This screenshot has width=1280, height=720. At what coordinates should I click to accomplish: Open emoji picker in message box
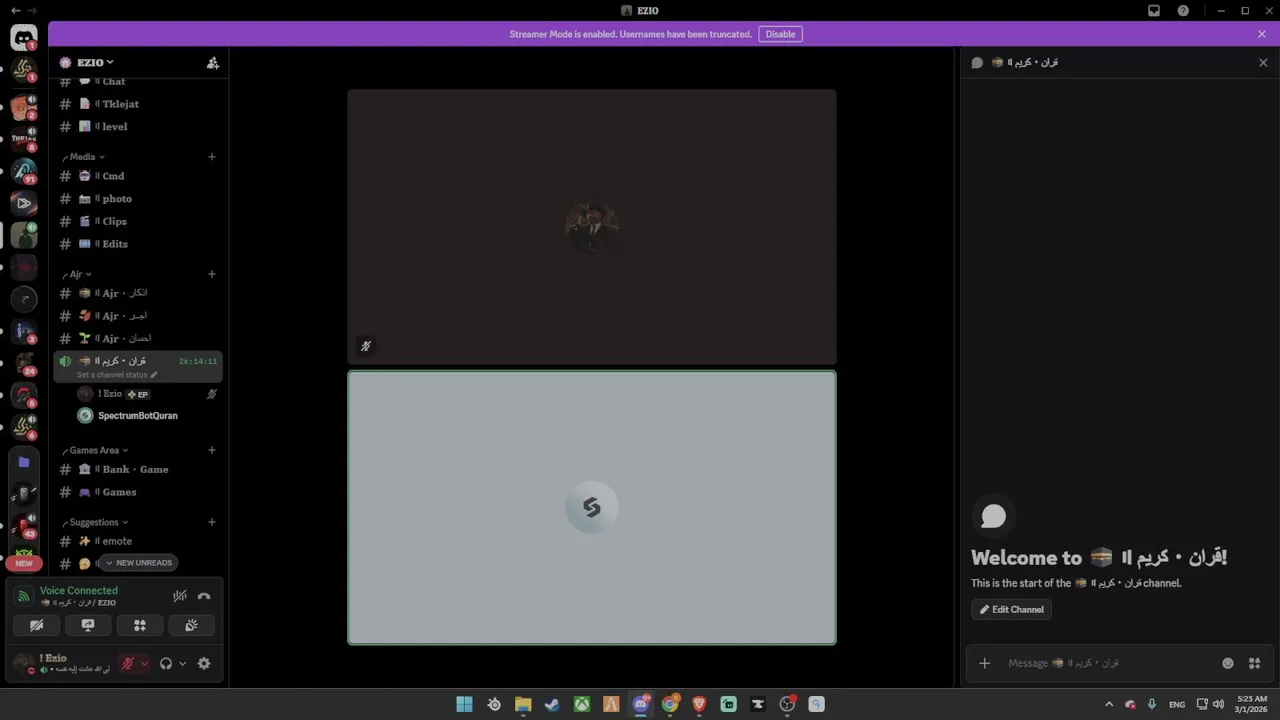coord(1228,663)
